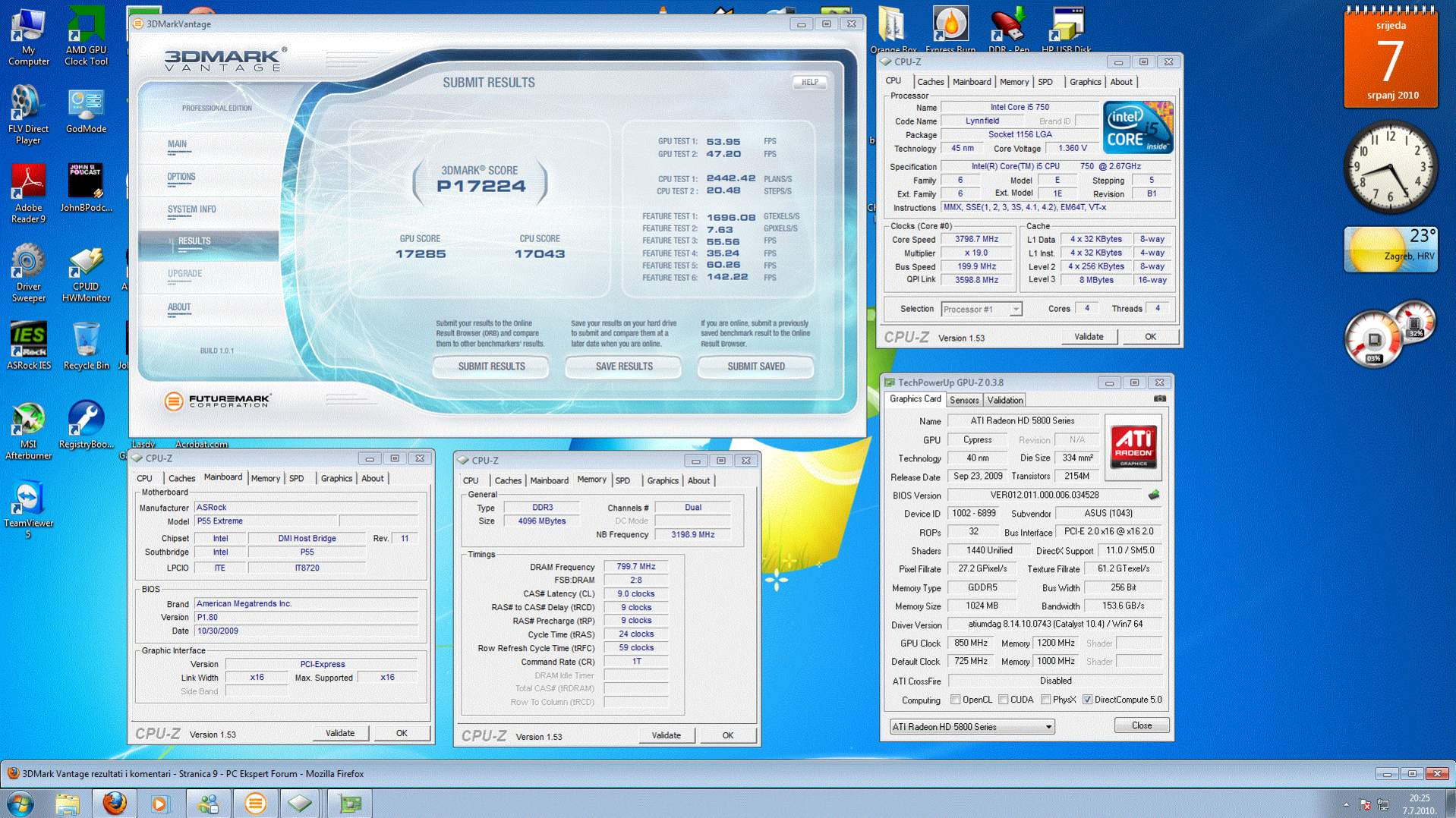Toggle the DirectCompute 5.0 checkbox
The image size is (1456, 818).
tap(1087, 700)
